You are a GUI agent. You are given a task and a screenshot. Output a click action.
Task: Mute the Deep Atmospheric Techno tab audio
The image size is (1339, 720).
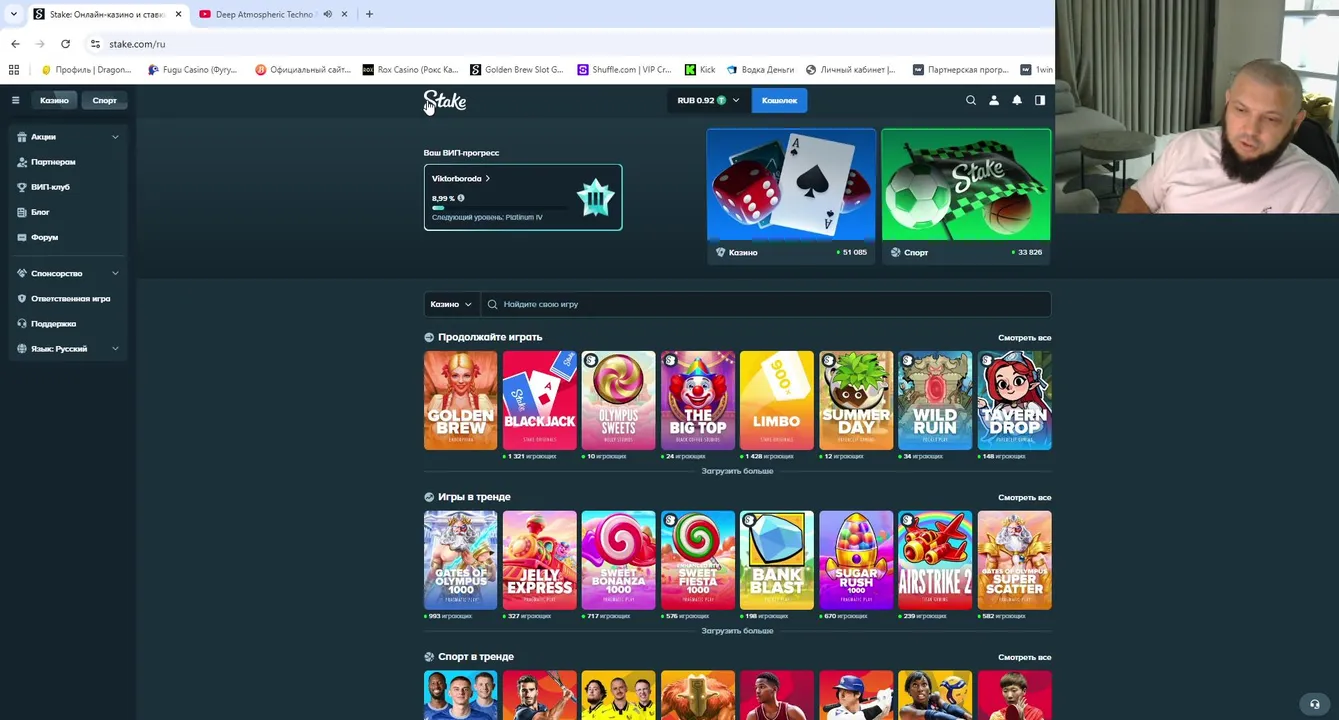[x=327, y=14]
